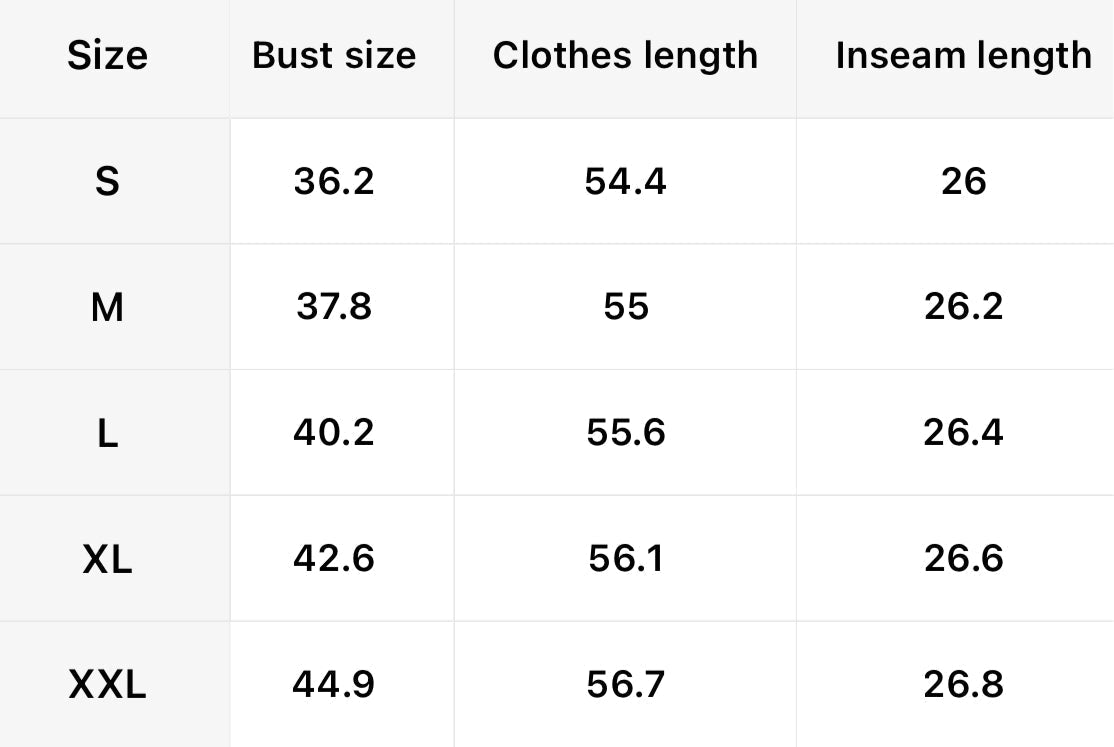Click clothes length value 54.4

626,181
